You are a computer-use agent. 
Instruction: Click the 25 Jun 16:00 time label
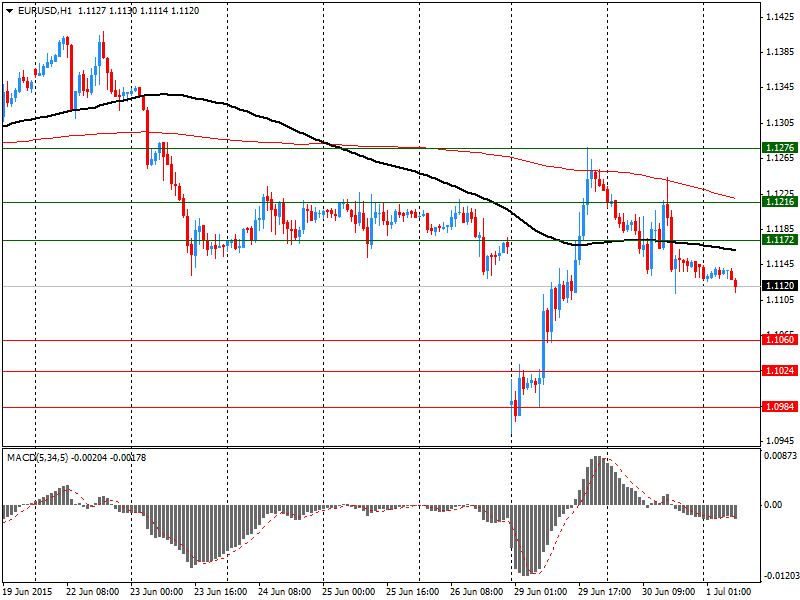coord(412,592)
